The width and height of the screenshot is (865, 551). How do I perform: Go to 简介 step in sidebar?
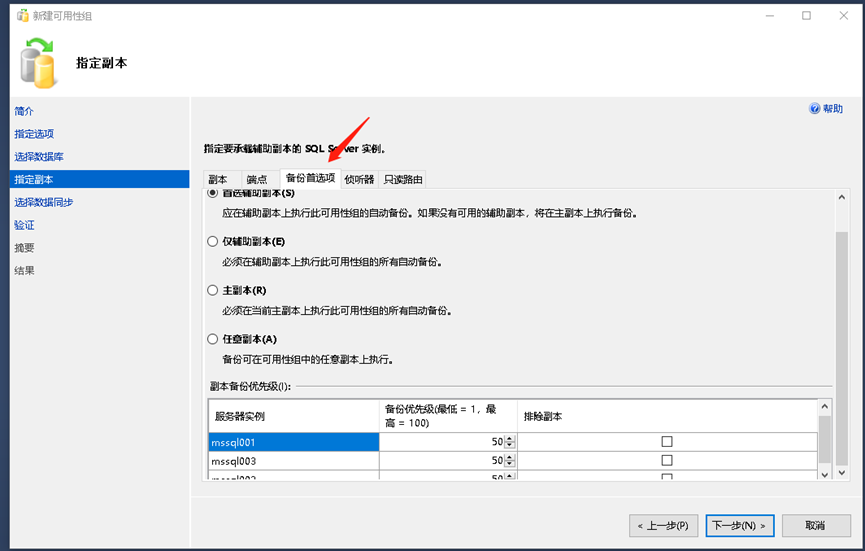pyautogui.click(x=24, y=111)
